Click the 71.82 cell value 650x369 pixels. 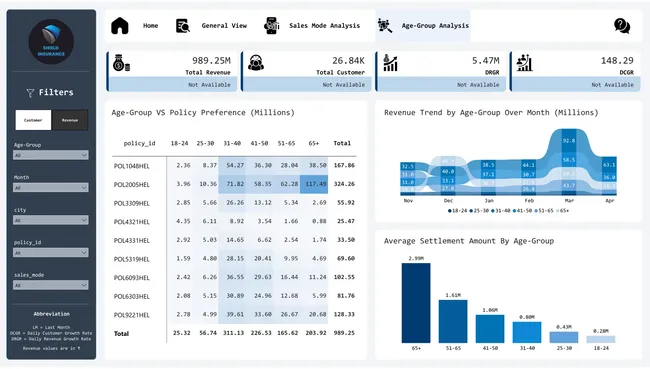tap(235, 184)
